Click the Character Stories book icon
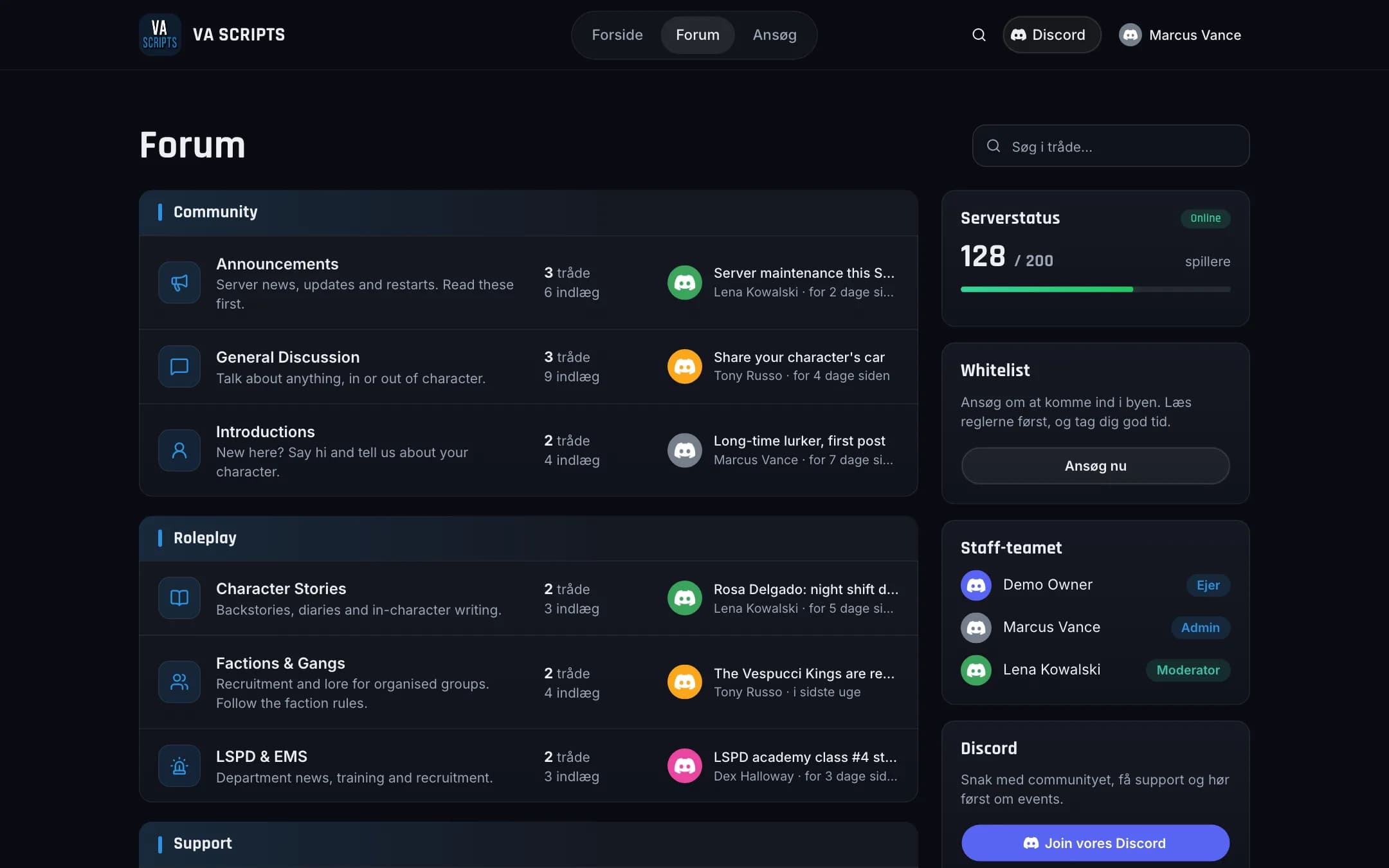 [x=179, y=598]
